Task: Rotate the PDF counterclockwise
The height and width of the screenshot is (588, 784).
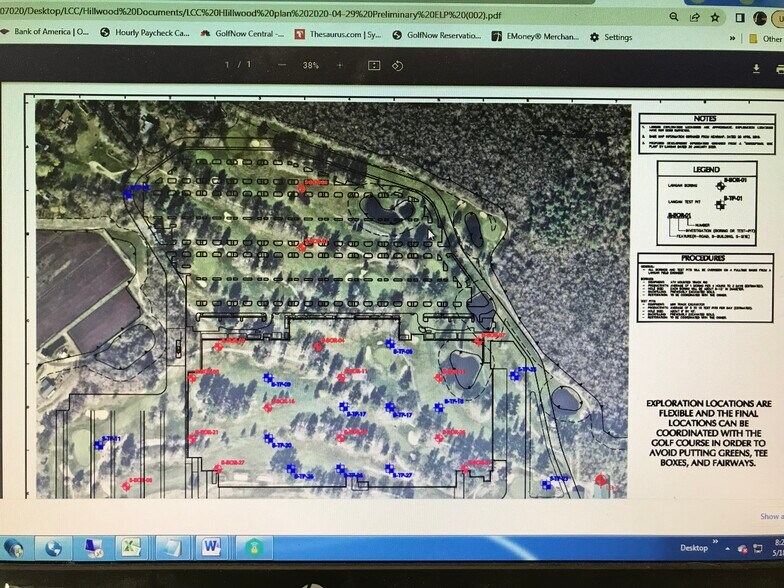Action: coord(398,66)
